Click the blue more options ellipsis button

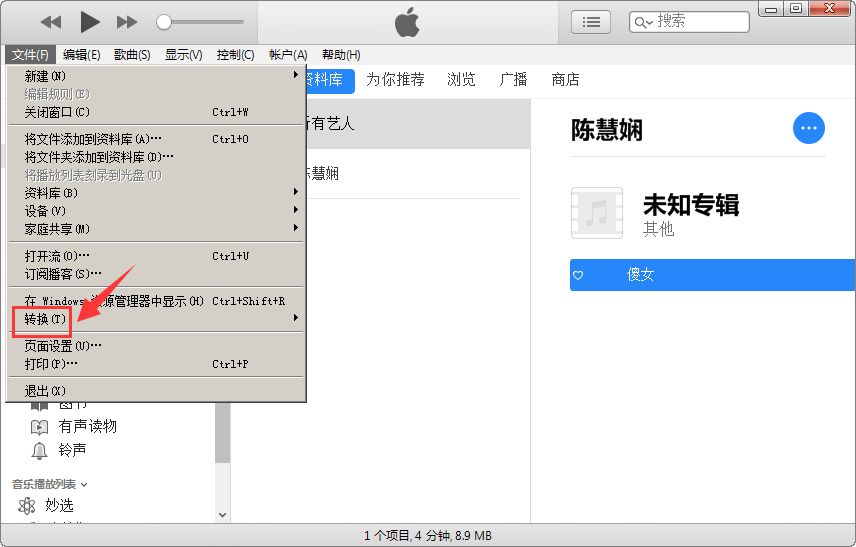[x=809, y=128]
